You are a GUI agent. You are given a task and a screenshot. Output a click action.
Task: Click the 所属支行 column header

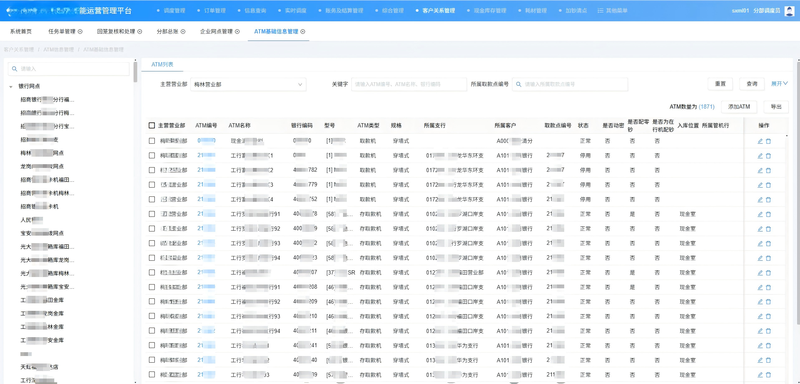pos(434,125)
